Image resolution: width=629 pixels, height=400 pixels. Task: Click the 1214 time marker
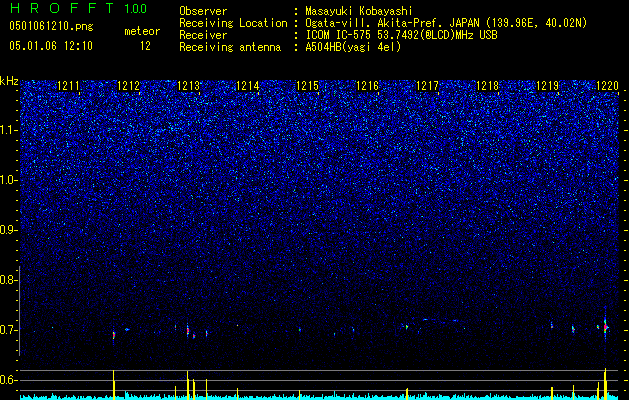coord(248,86)
